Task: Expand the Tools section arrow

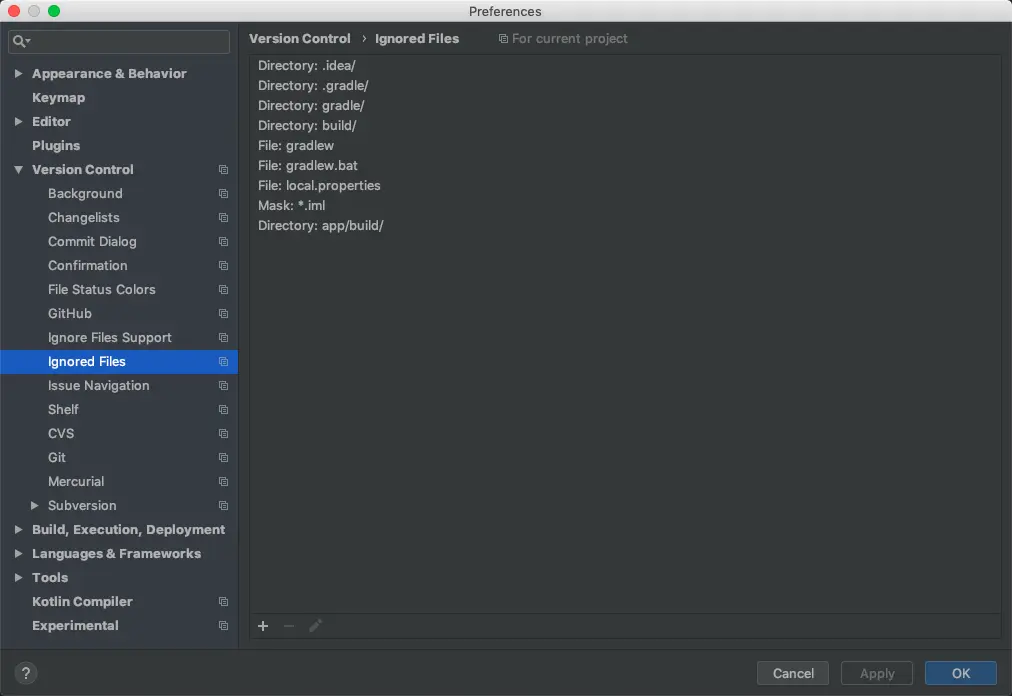Action: coord(19,577)
